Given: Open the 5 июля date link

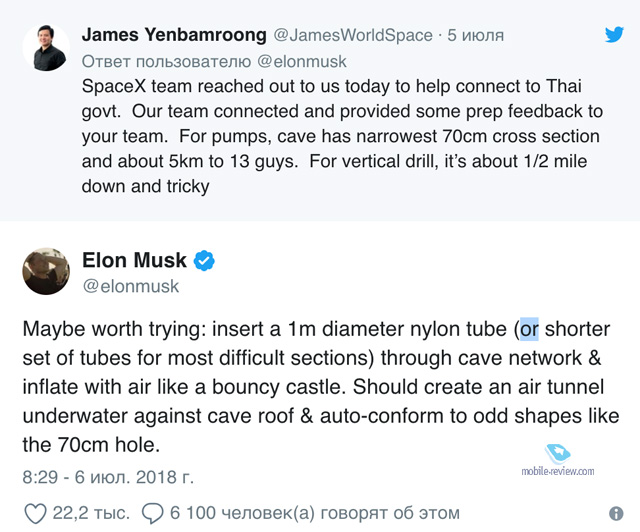Looking at the screenshot, I should click(476, 35).
